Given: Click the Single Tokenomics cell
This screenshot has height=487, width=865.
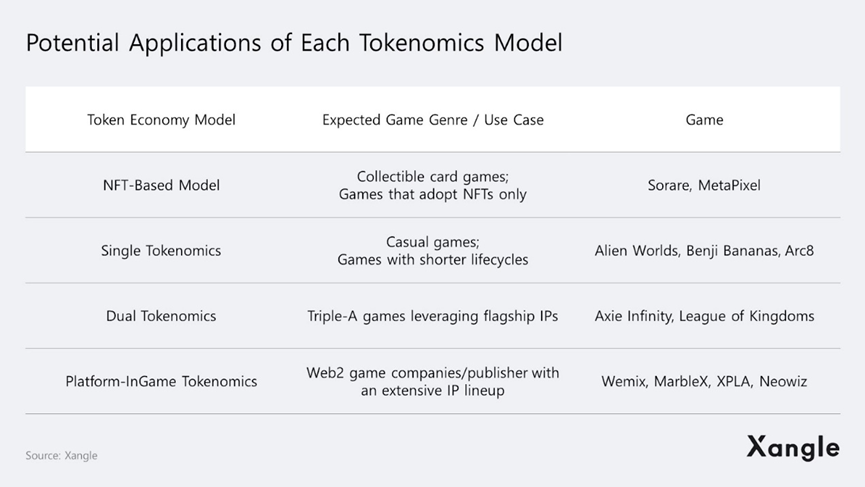Looking at the screenshot, I should 161,250.
